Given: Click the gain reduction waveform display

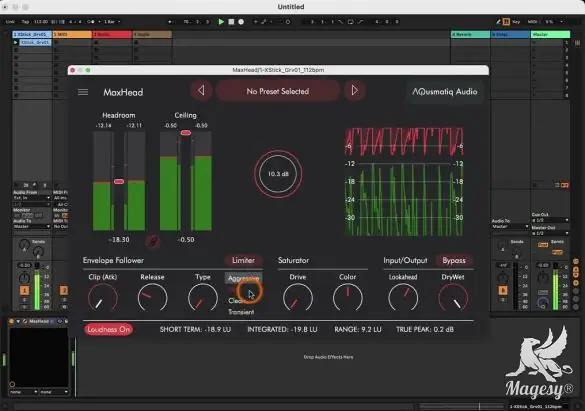Looking at the screenshot, I should [x=404, y=181].
